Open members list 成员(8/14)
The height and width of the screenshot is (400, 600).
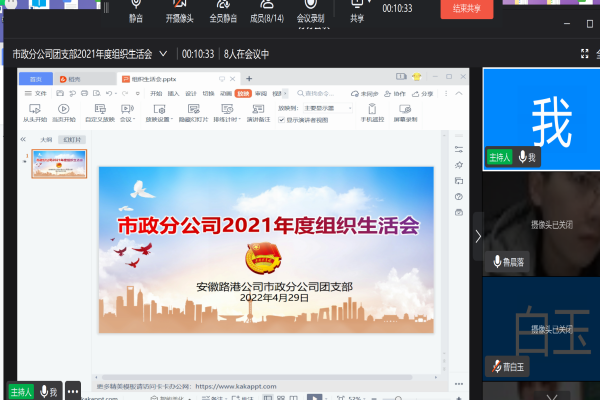pos(267,11)
